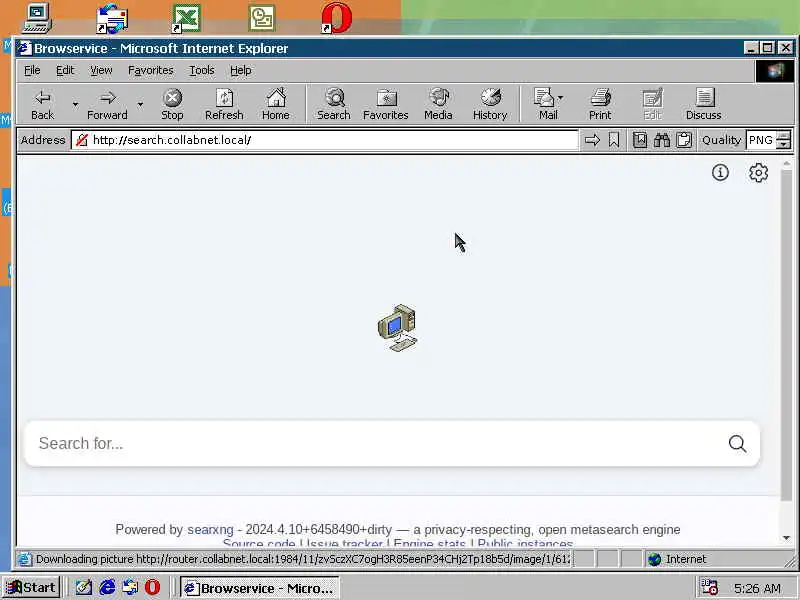Click the Show Desktop quick launch icon
800x600 pixels.
[x=84, y=588]
